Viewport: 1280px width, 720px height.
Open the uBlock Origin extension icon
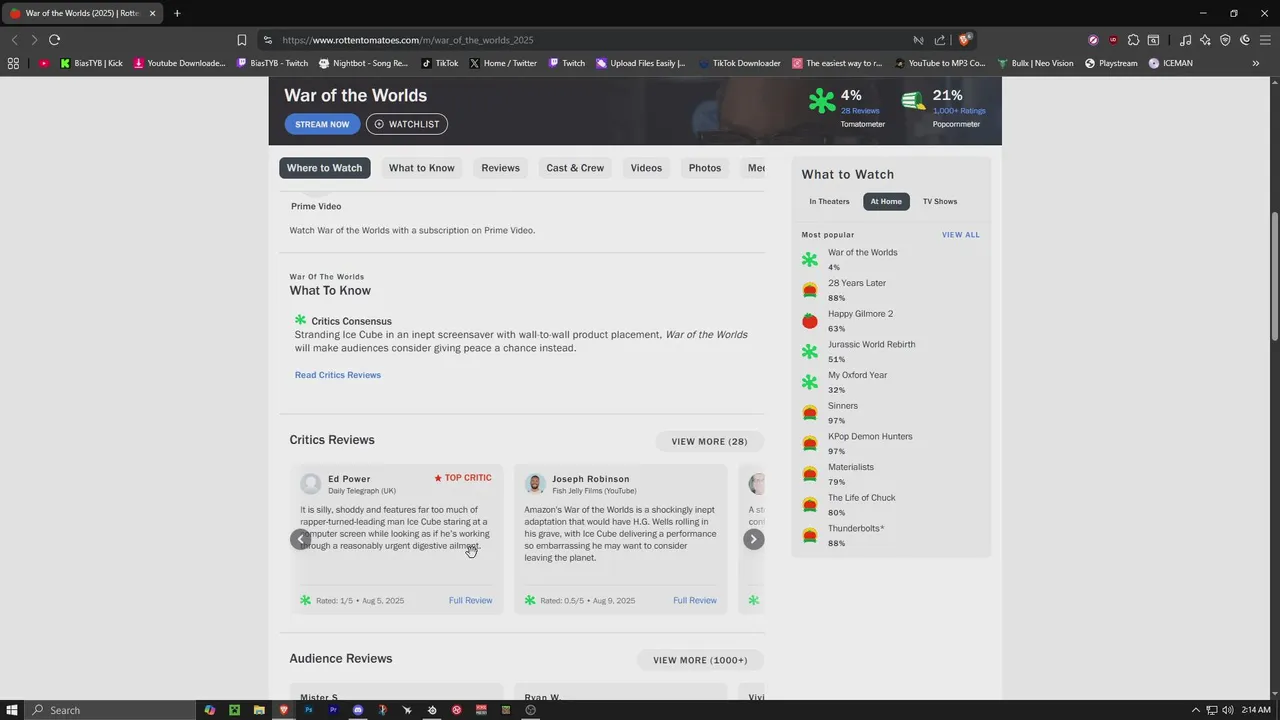pos(1113,40)
